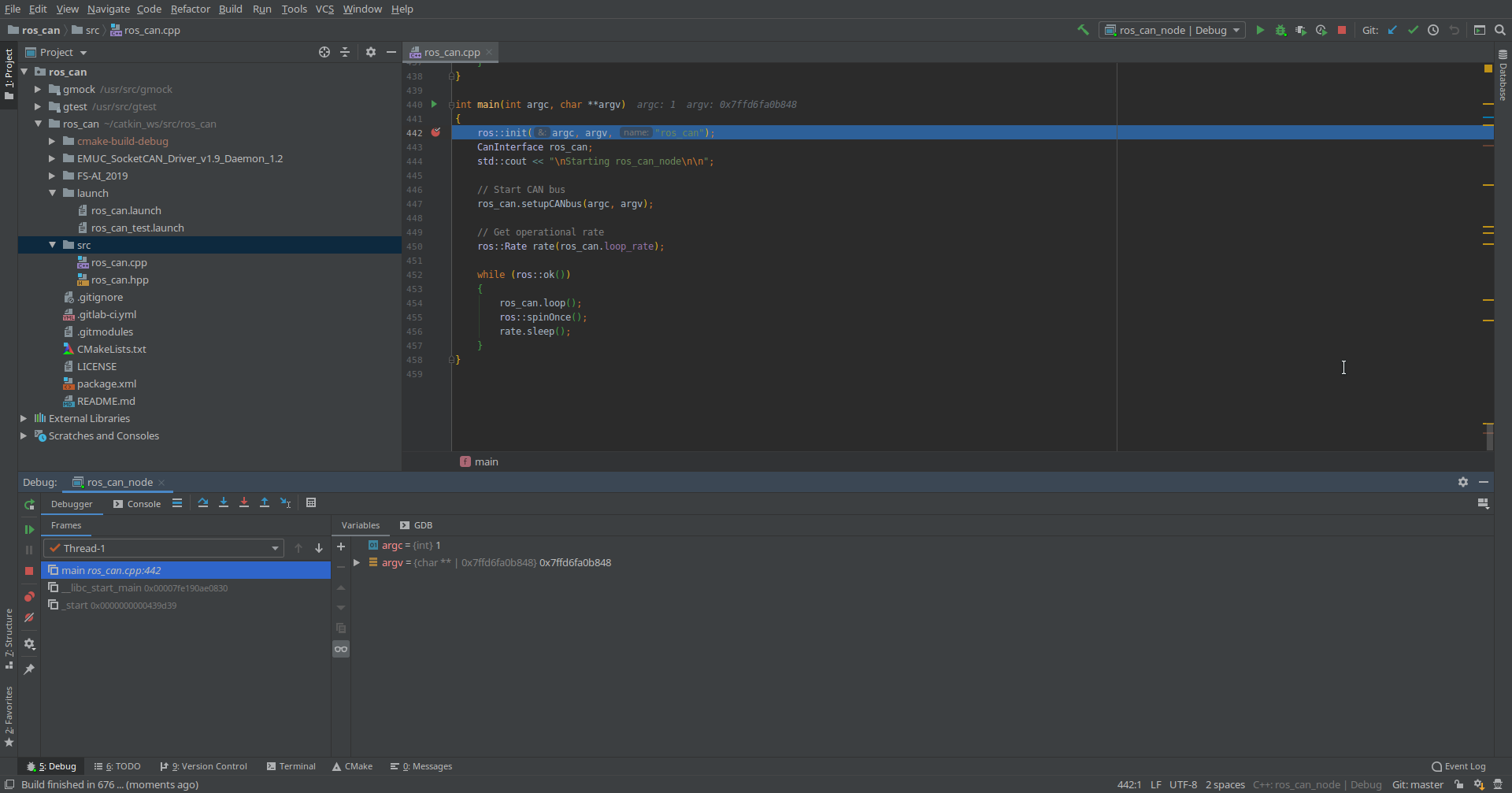Resume program in debug sidebar
This screenshot has height=793, width=1512.
pos(29,529)
